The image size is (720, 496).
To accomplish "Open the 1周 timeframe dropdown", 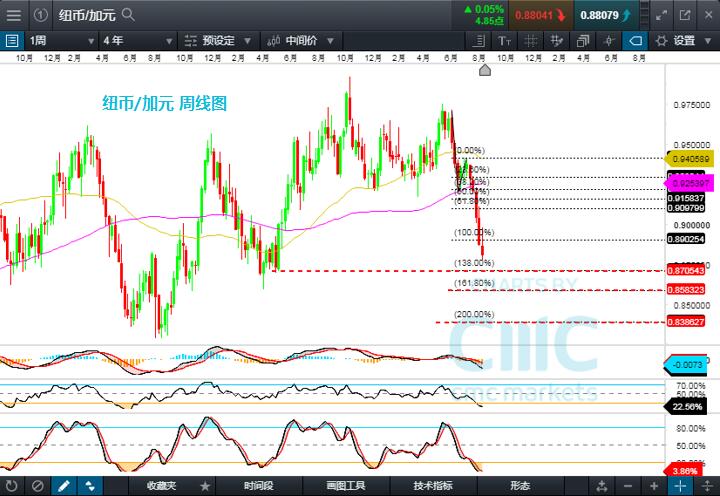I will point(55,41).
